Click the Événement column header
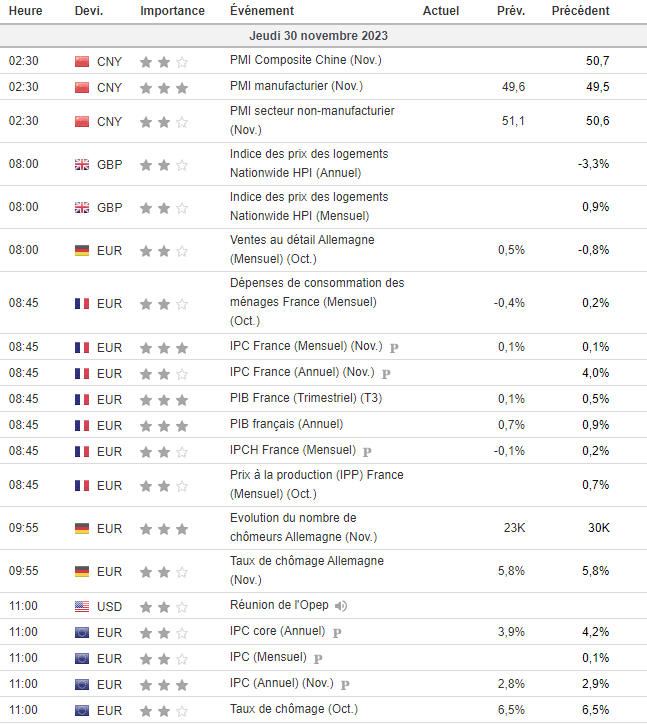This screenshot has height=724, width=647. point(262,11)
